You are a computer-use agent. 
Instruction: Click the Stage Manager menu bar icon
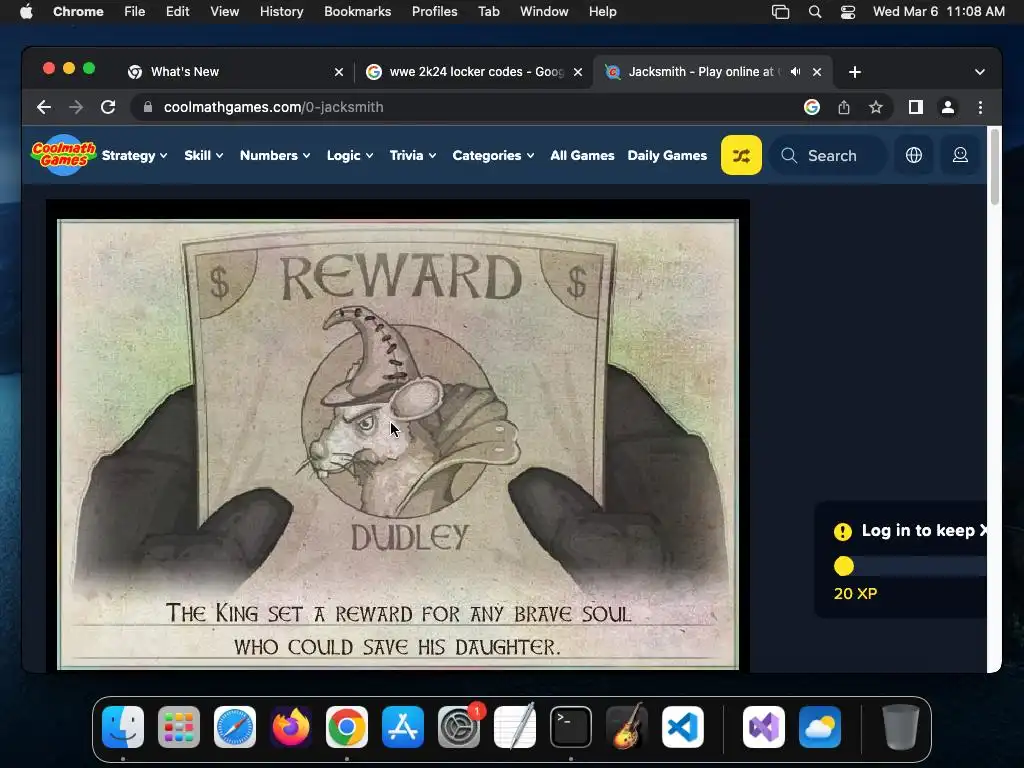click(780, 12)
